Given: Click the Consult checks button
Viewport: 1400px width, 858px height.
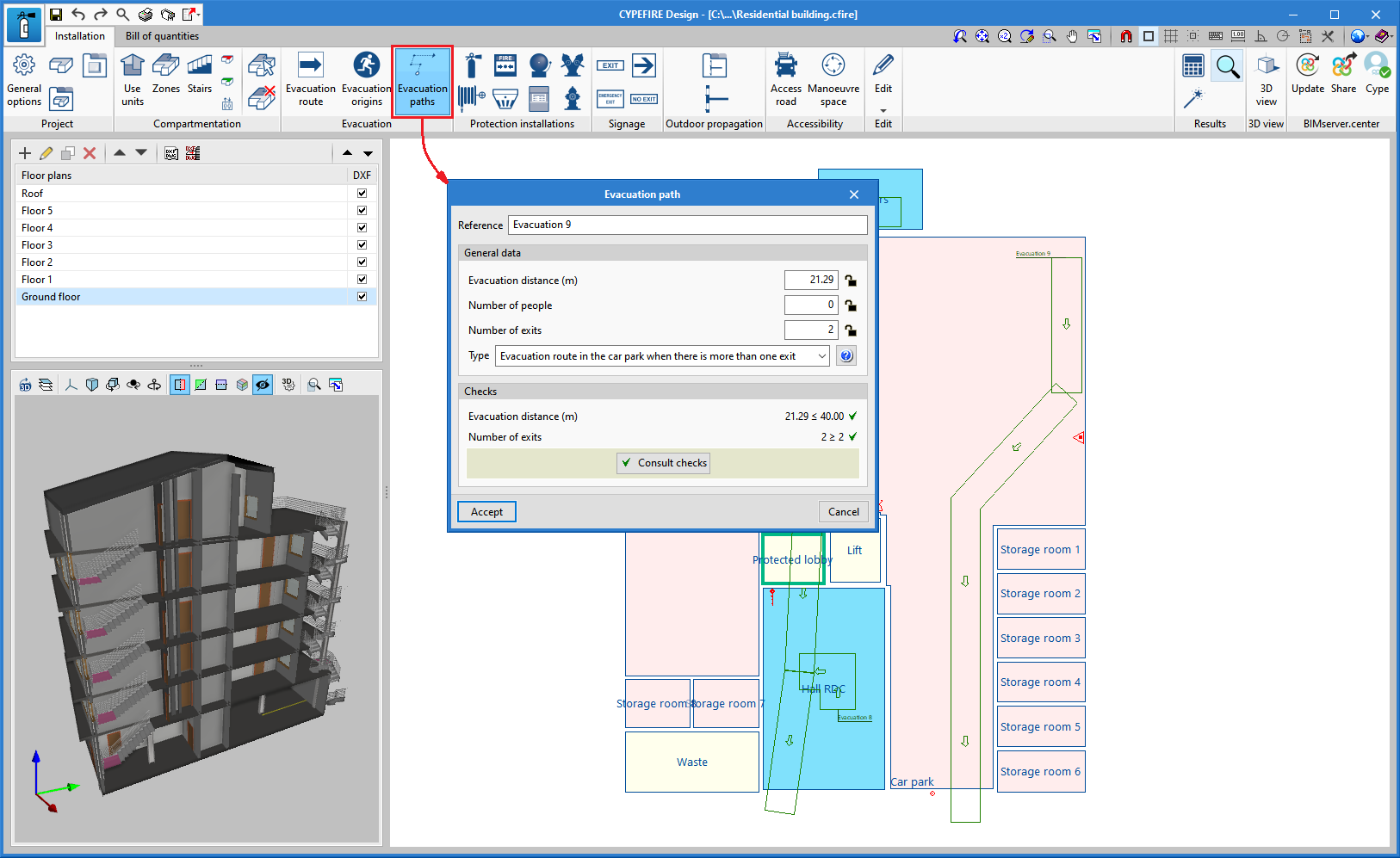Looking at the screenshot, I should click(663, 463).
